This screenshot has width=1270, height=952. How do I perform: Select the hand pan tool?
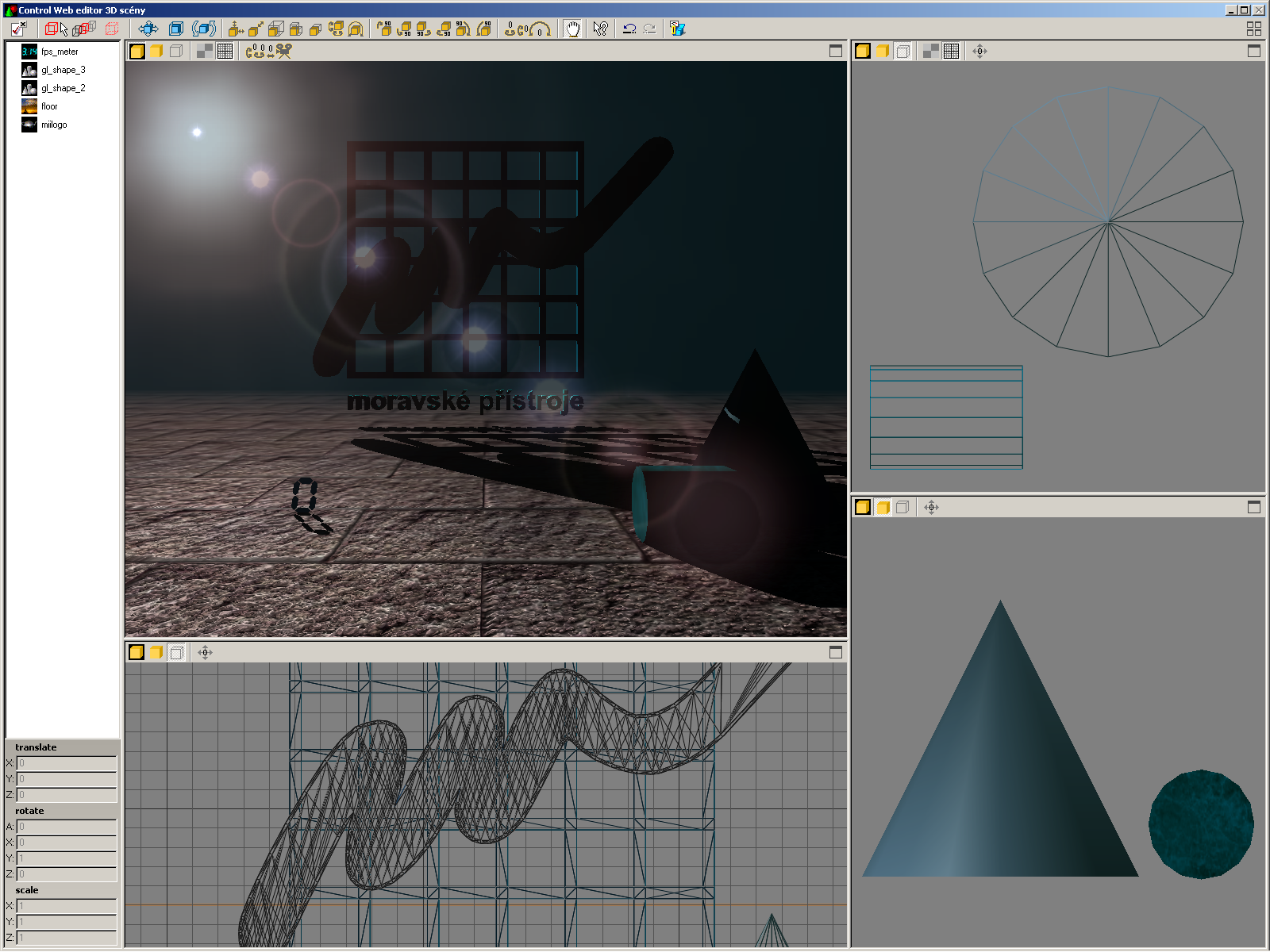coord(572,29)
